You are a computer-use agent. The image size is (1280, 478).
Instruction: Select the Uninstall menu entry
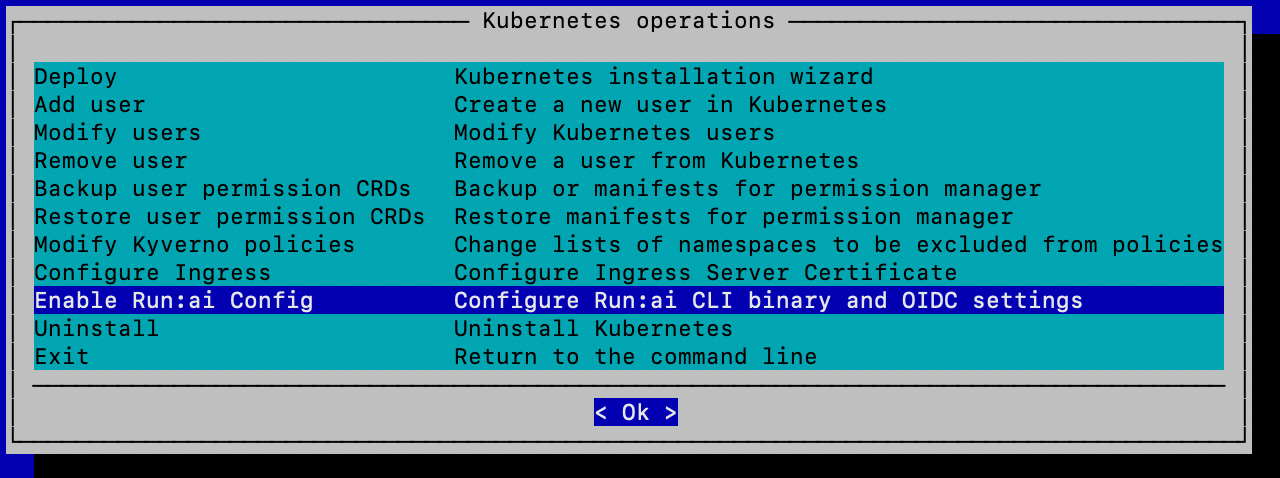tap(97, 329)
